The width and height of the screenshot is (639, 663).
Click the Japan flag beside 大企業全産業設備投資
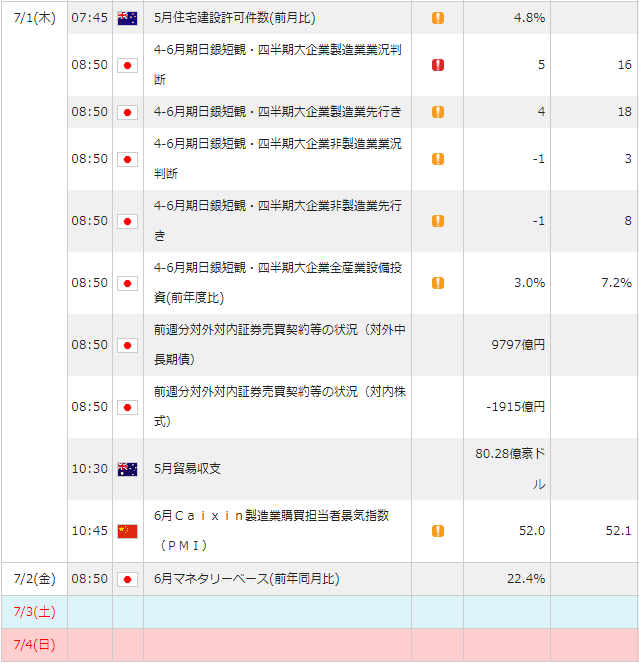coord(127,283)
